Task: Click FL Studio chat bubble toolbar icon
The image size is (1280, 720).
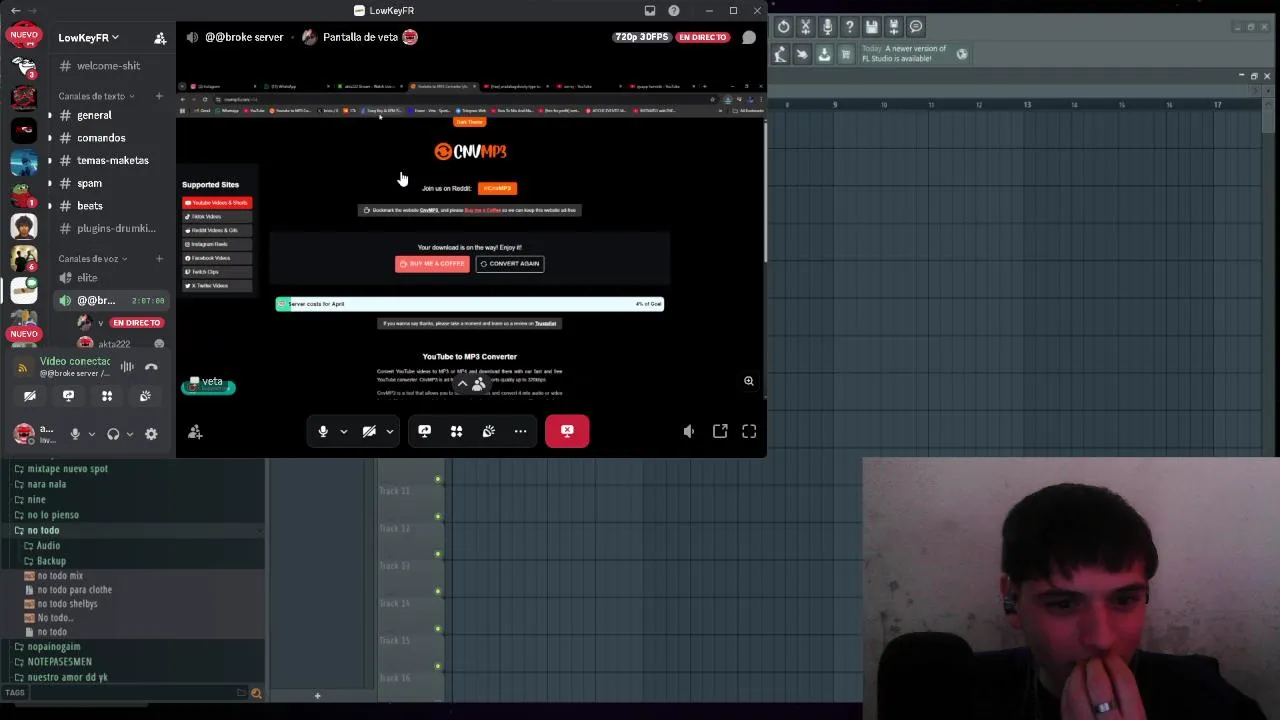Action: (x=916, y=27)
